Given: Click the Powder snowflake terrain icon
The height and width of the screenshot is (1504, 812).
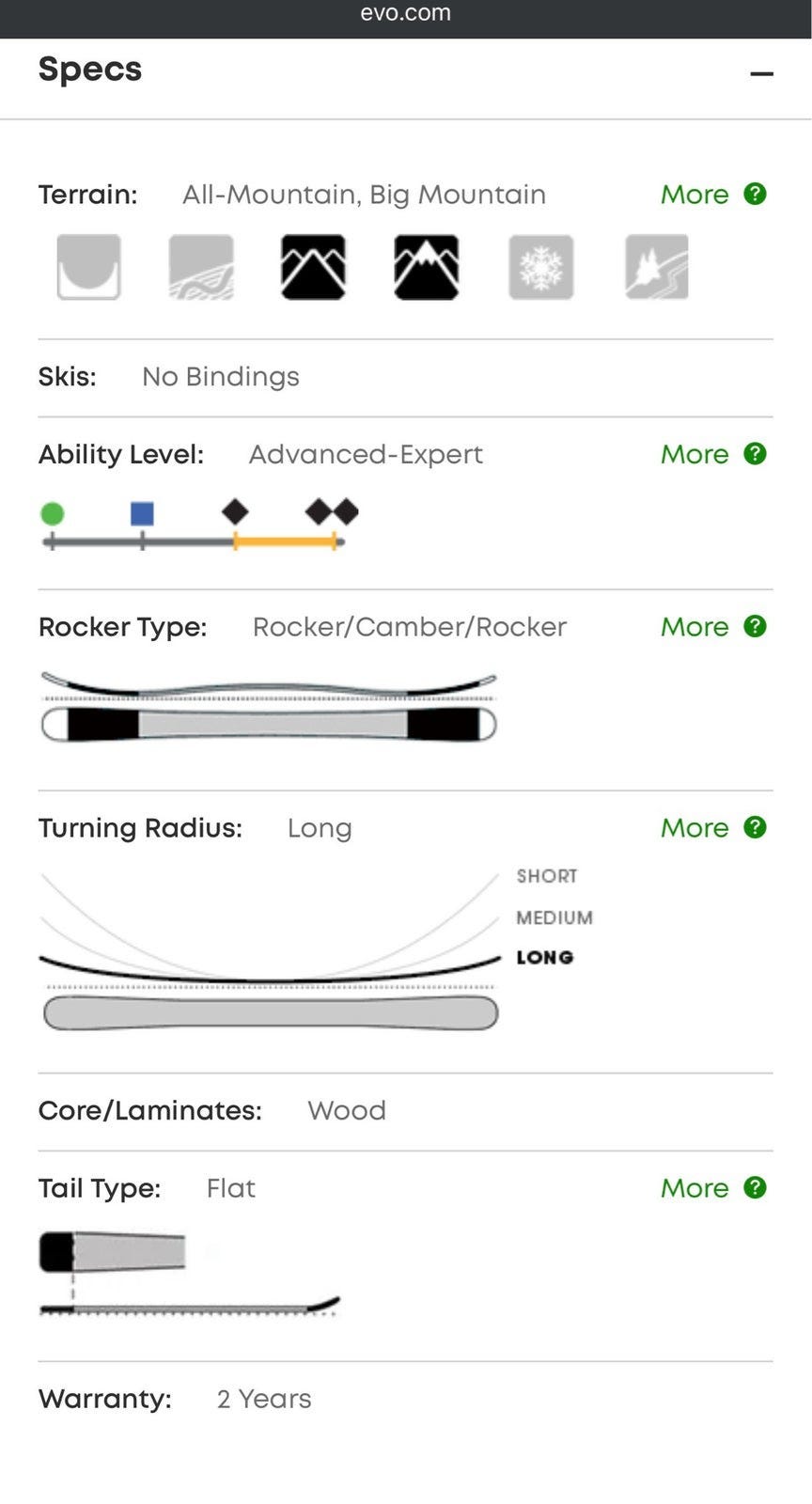Looking at the screenshot, I should (541, 267).
